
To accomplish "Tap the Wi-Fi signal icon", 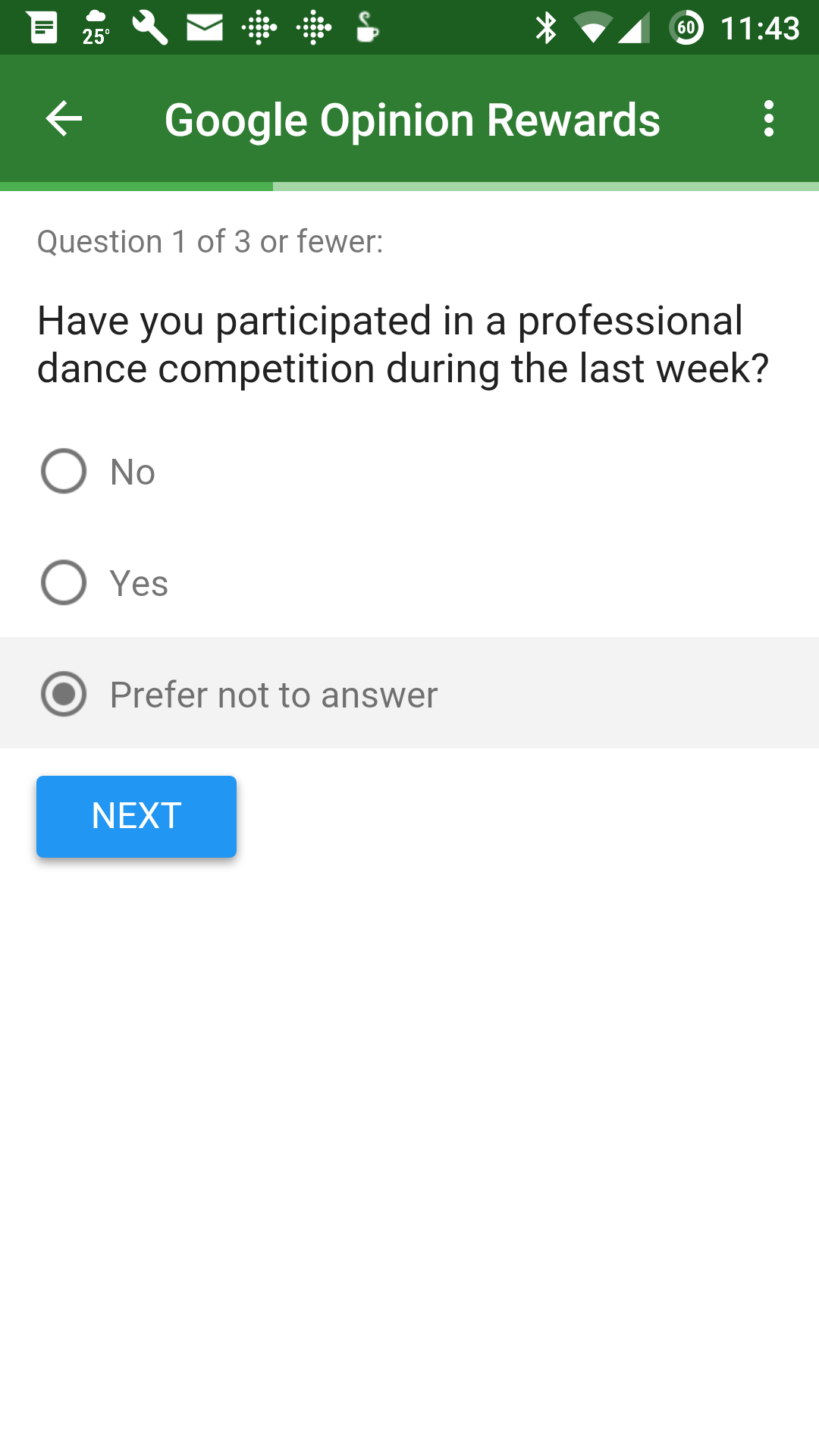I will (x=593, y=28).
